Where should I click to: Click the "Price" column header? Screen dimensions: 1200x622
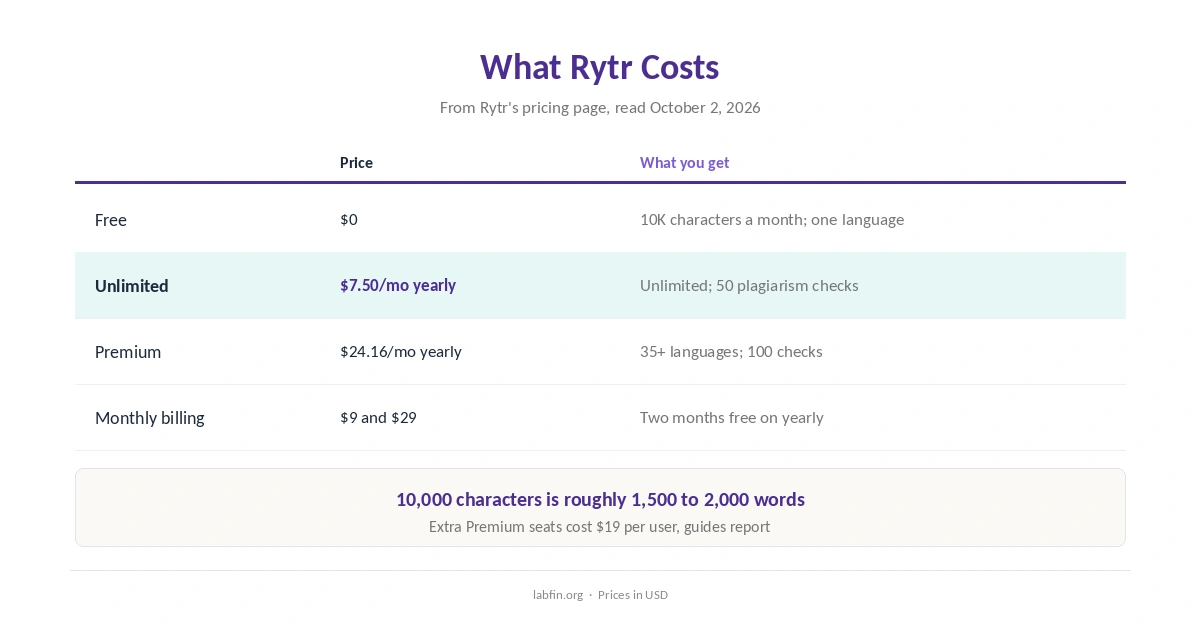click(356, 163)
